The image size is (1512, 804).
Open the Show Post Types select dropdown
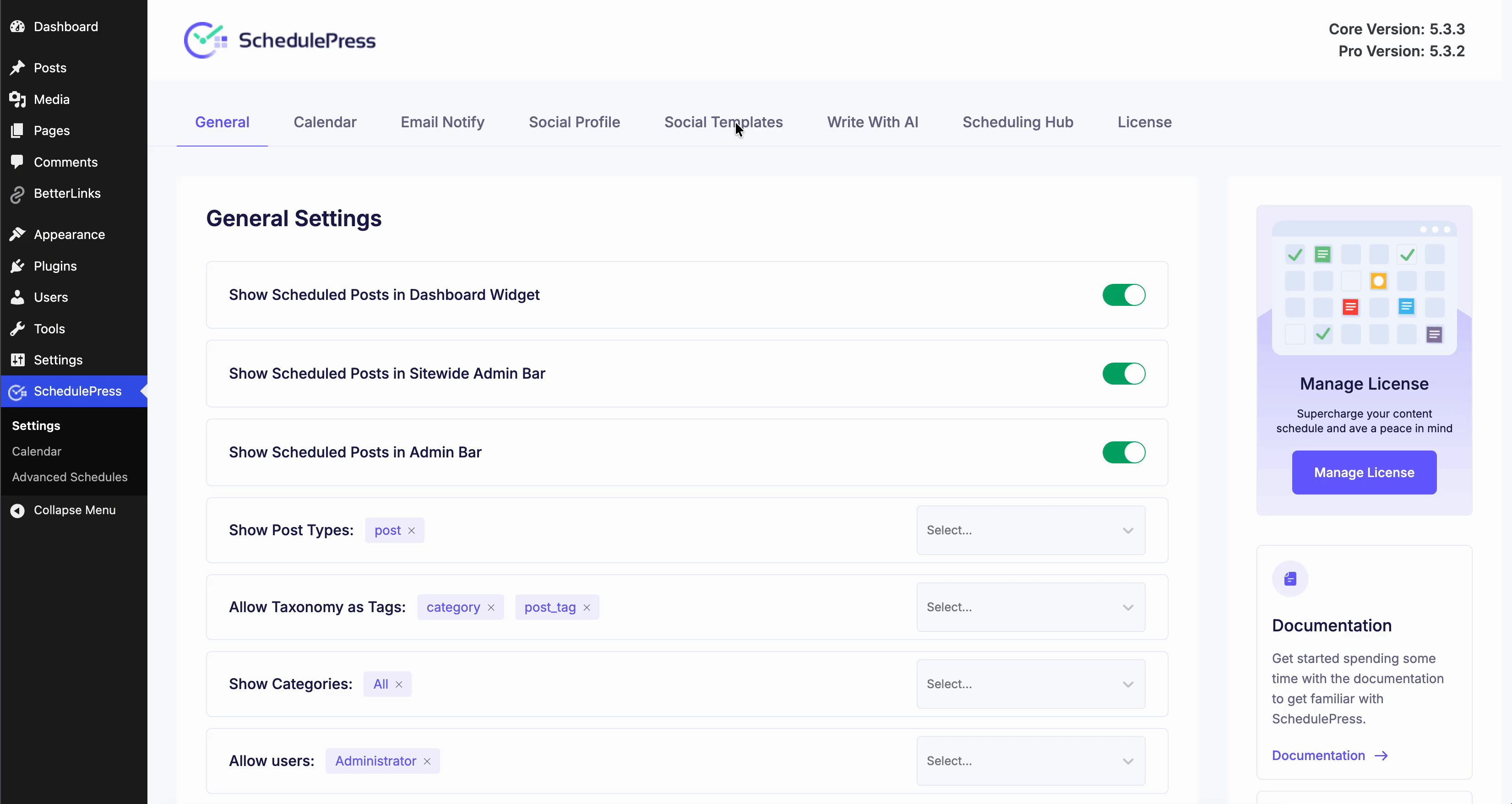[1031, 530]
